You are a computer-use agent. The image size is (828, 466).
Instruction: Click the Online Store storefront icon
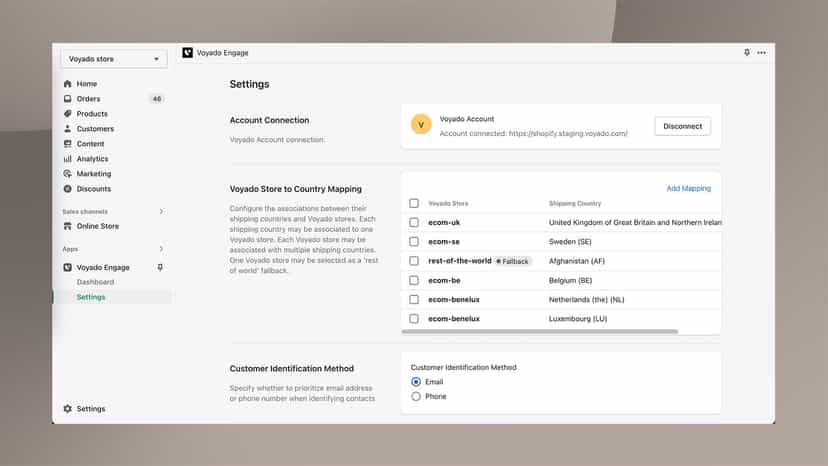coord(68,226)
